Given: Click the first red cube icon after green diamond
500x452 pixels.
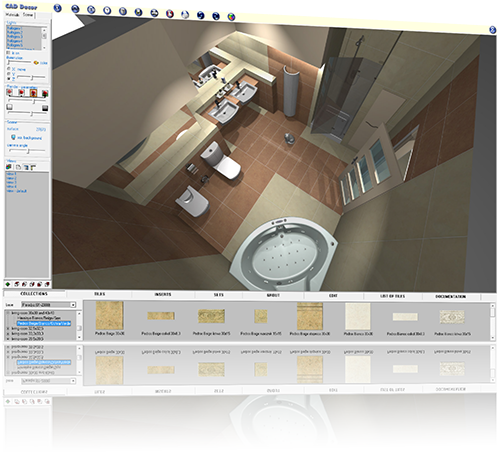Looking at the screenshot, I should [x=17, y=284].
